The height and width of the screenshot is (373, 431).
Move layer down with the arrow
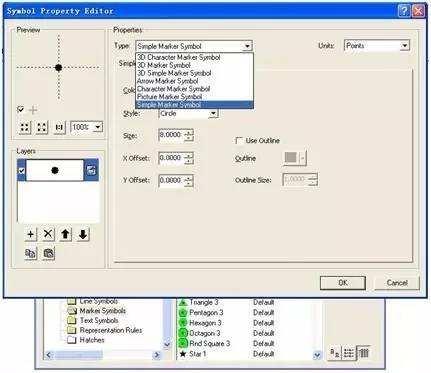click(x=83, y=234)
